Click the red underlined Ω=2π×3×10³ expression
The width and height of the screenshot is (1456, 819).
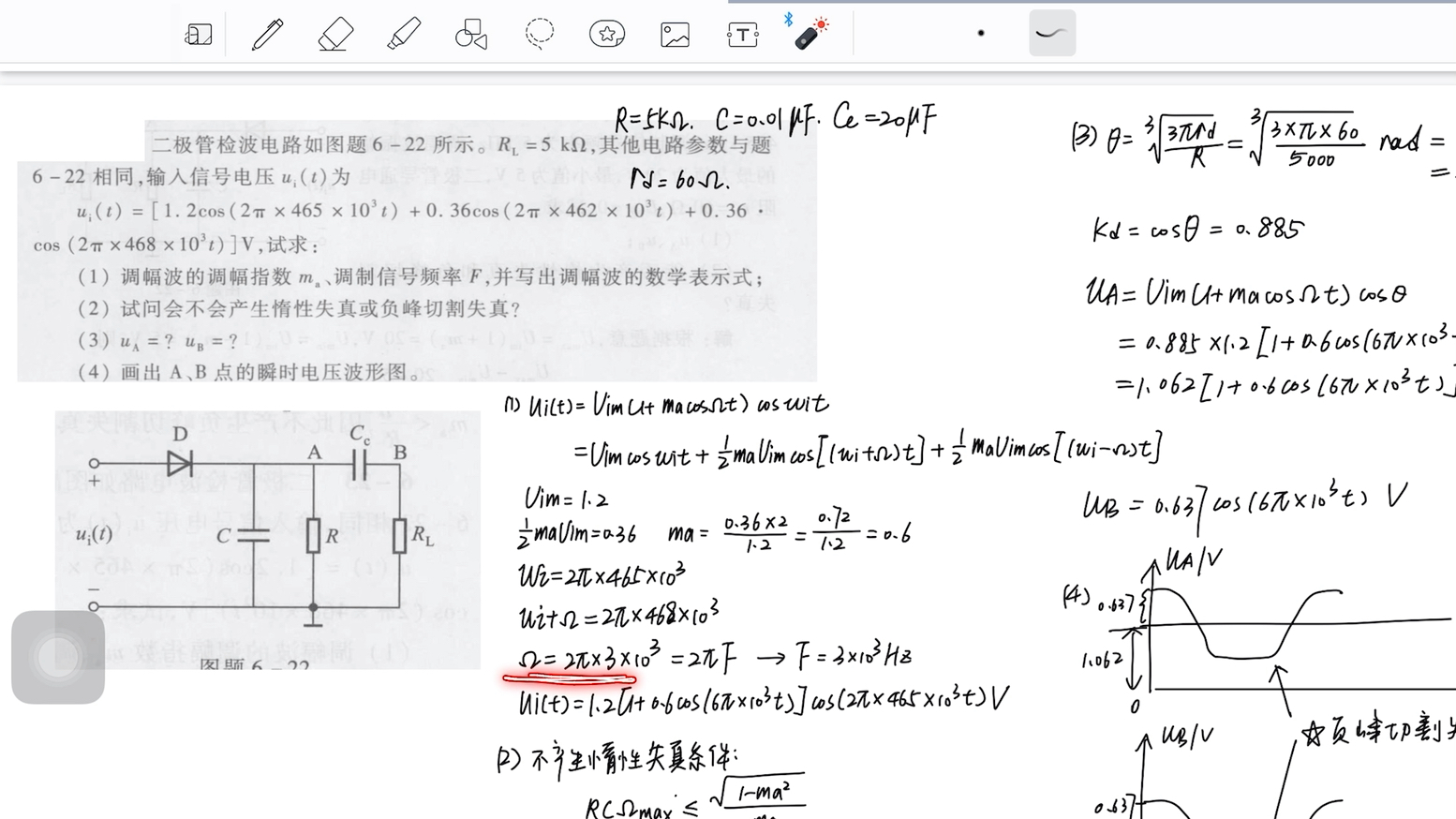(x=591, y=660)
